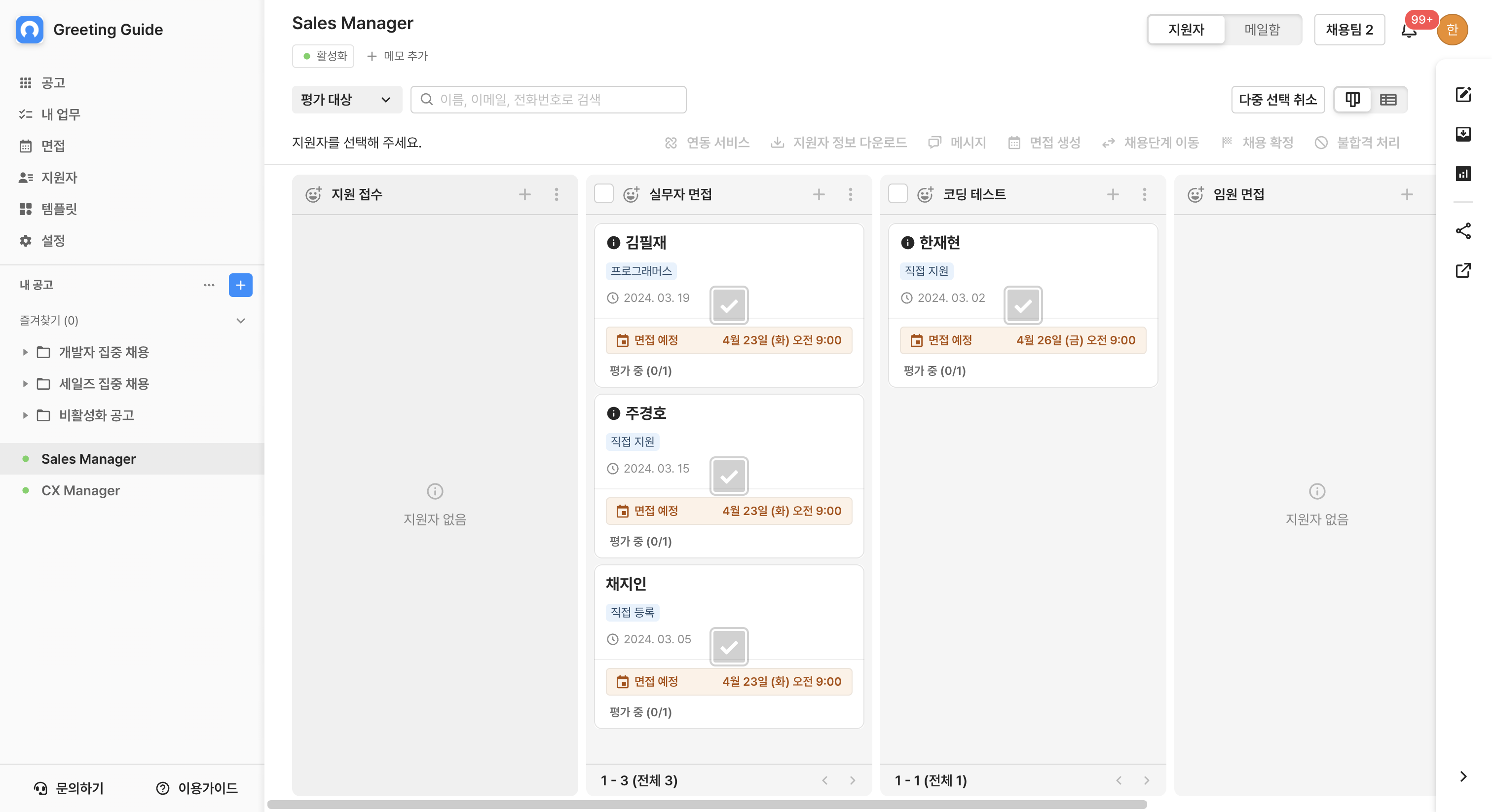
Task: Click the add new posting plus button
Action: (240, 285)
